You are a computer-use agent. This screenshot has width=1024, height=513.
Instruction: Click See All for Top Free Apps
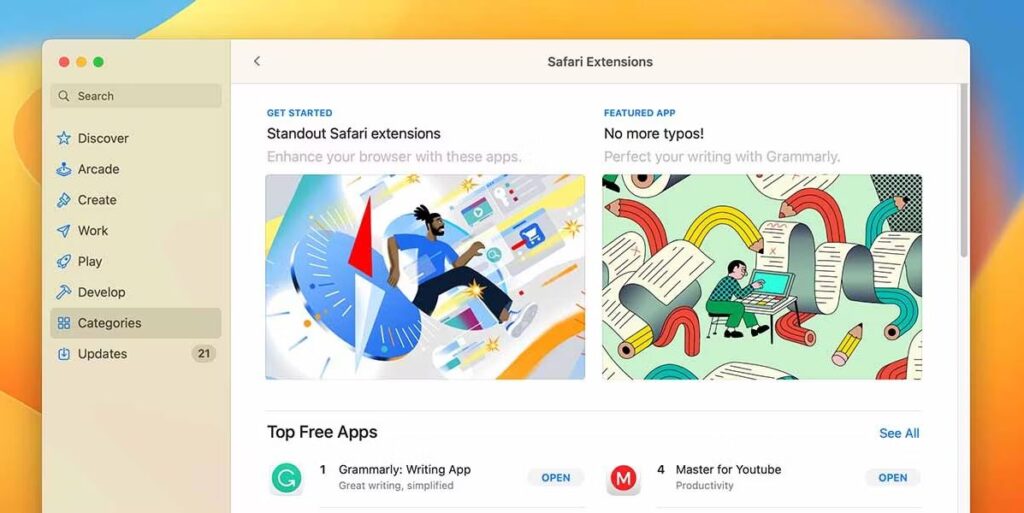tap(899, 433)
